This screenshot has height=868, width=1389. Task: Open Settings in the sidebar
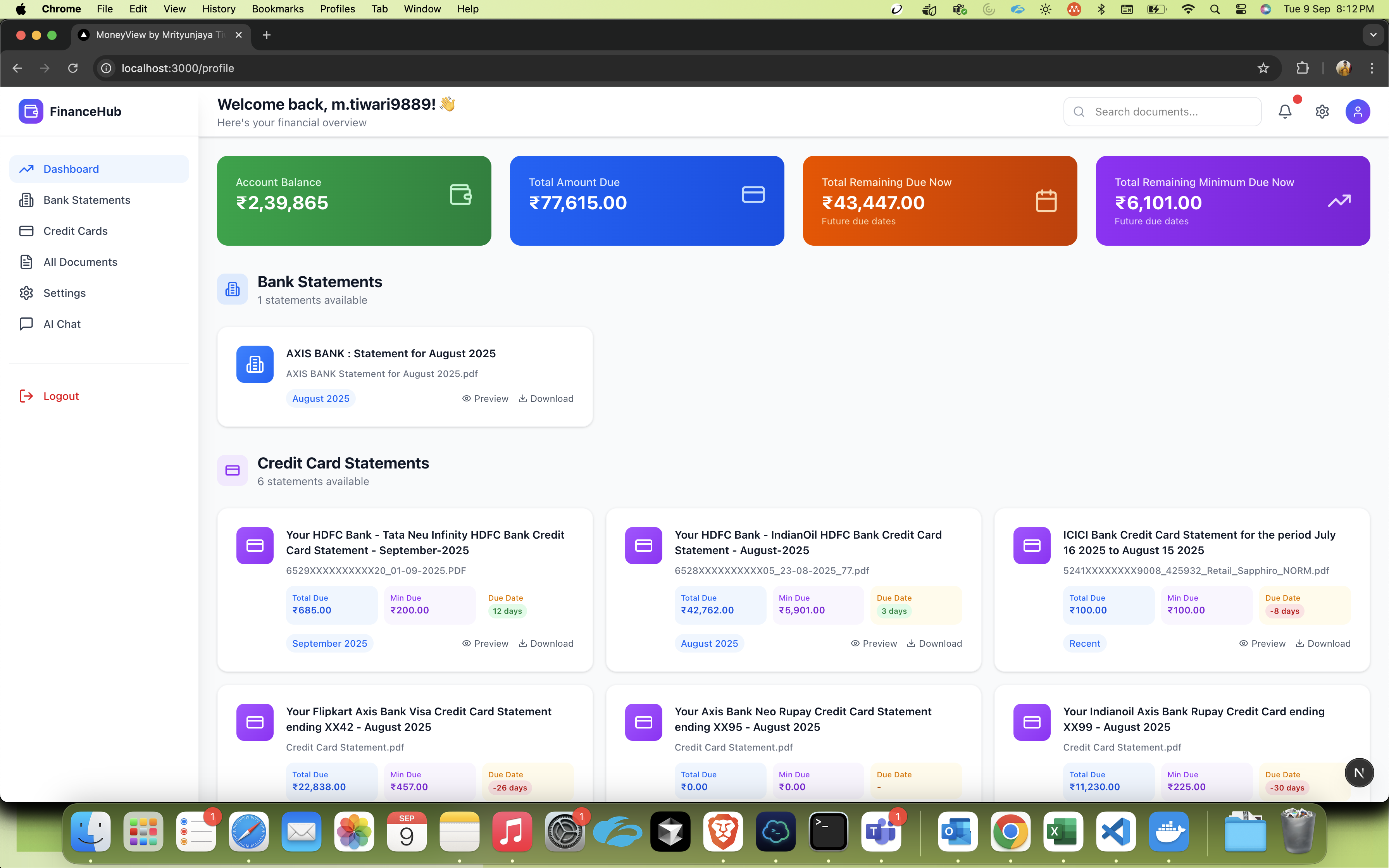(99, 293)
